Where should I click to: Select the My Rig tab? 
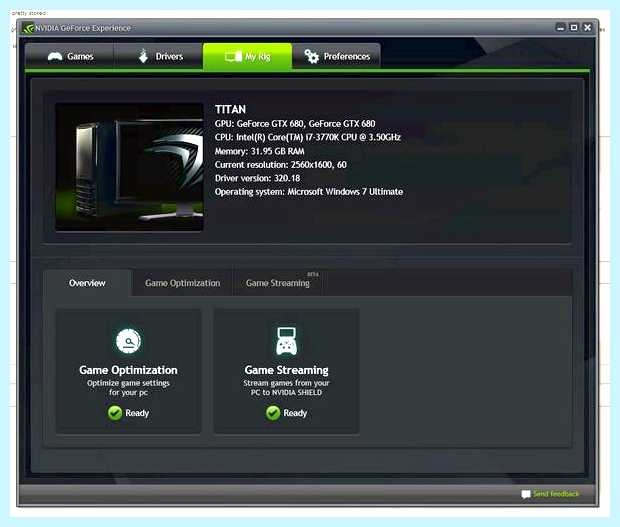click(x=248, y=57)
